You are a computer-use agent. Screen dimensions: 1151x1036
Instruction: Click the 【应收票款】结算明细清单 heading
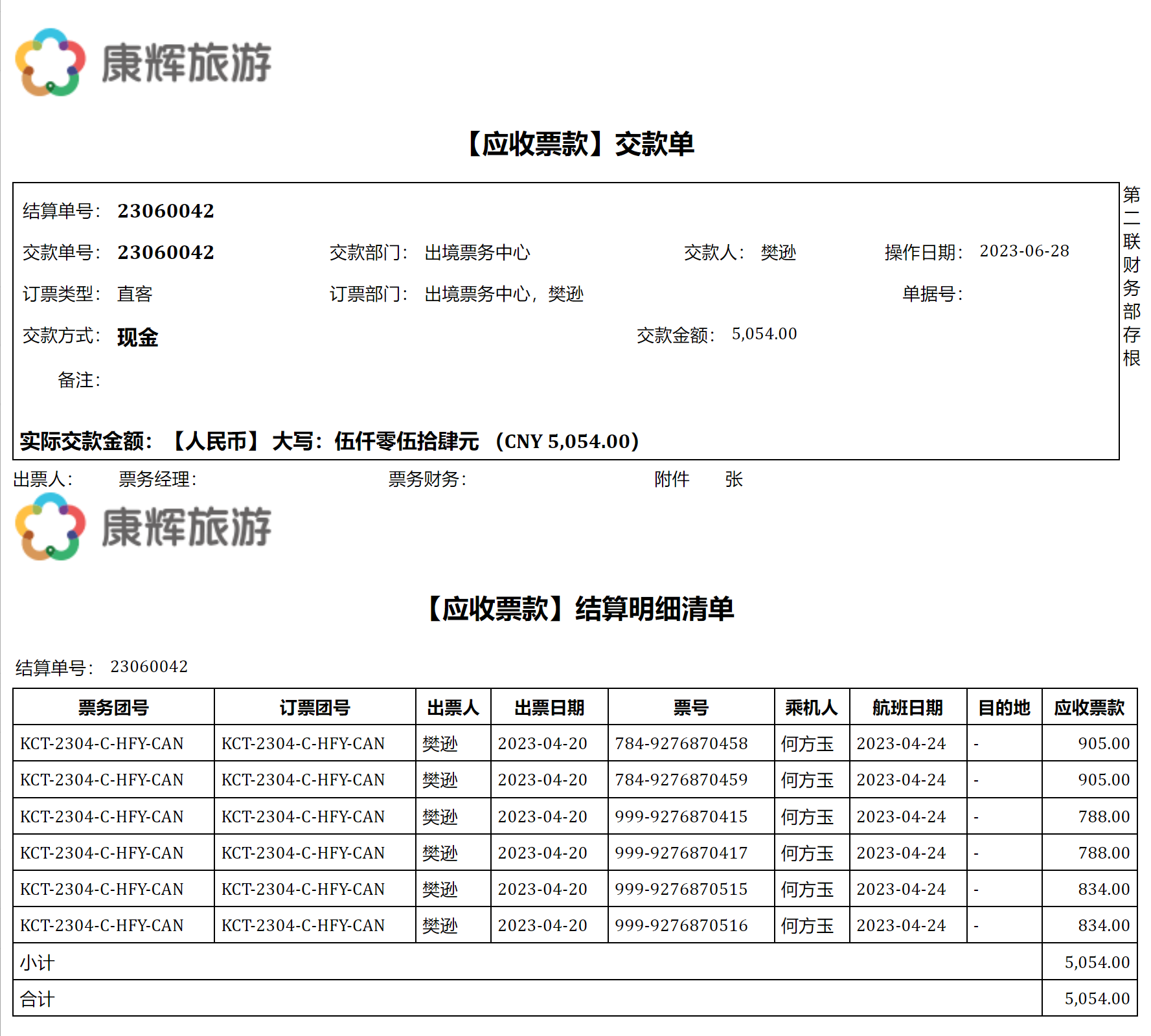coord(578,609)
